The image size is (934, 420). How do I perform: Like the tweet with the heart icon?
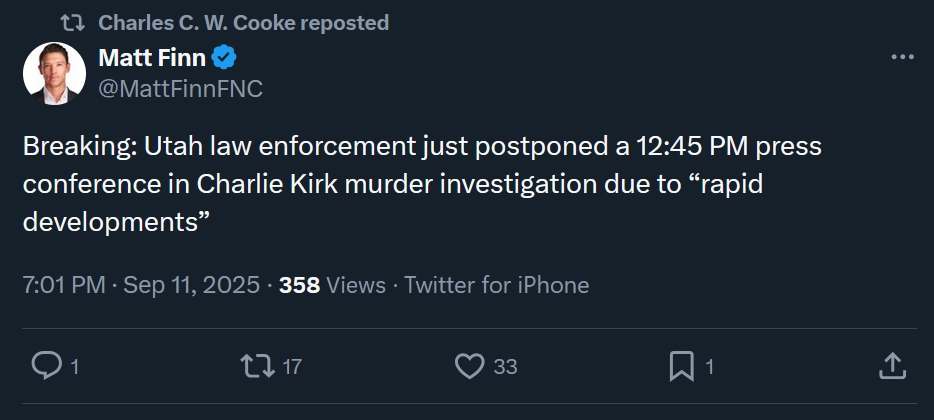[x=469, y=367]
